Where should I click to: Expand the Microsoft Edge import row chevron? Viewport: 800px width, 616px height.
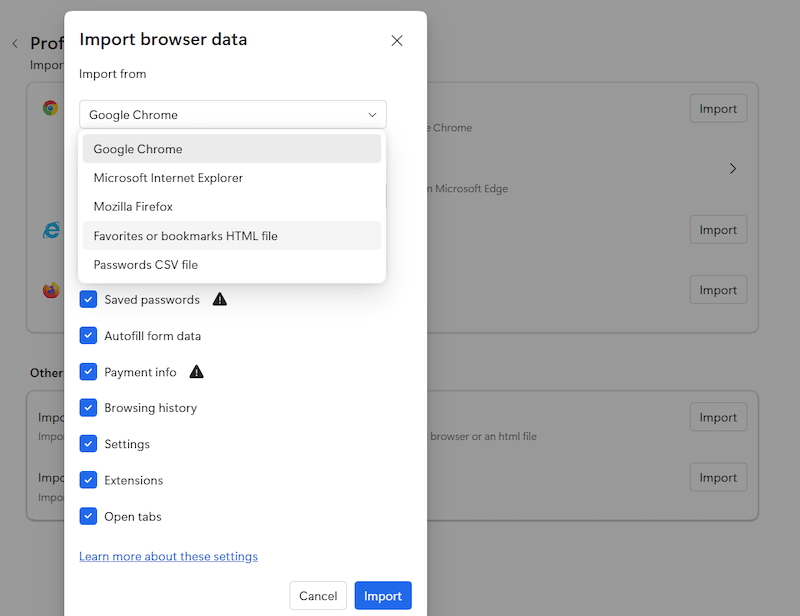coord(733,168)
